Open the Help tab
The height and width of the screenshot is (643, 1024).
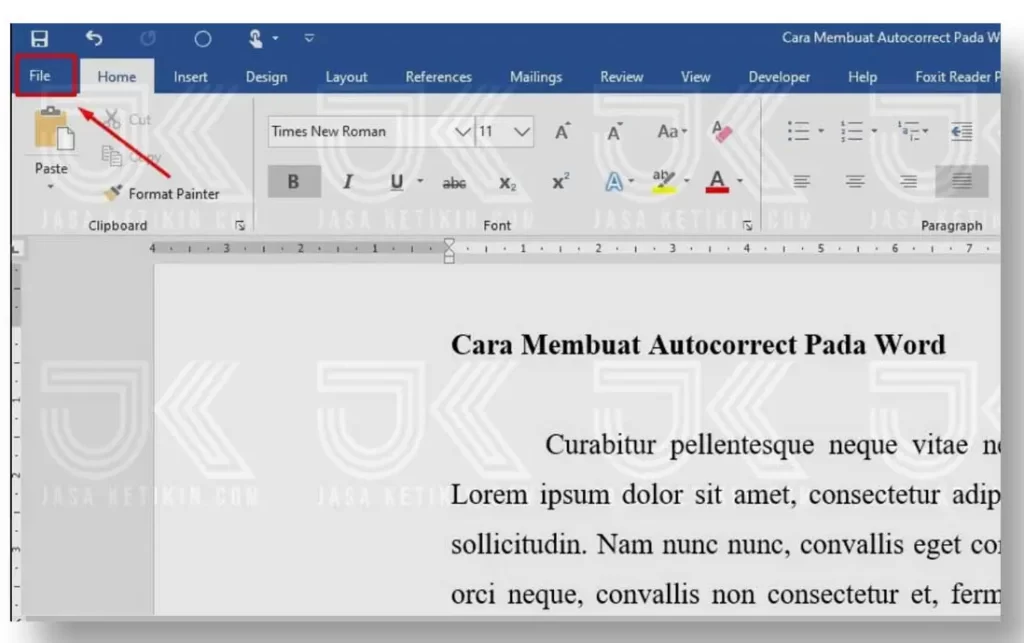pyautogui.click(x=862, y=77)
